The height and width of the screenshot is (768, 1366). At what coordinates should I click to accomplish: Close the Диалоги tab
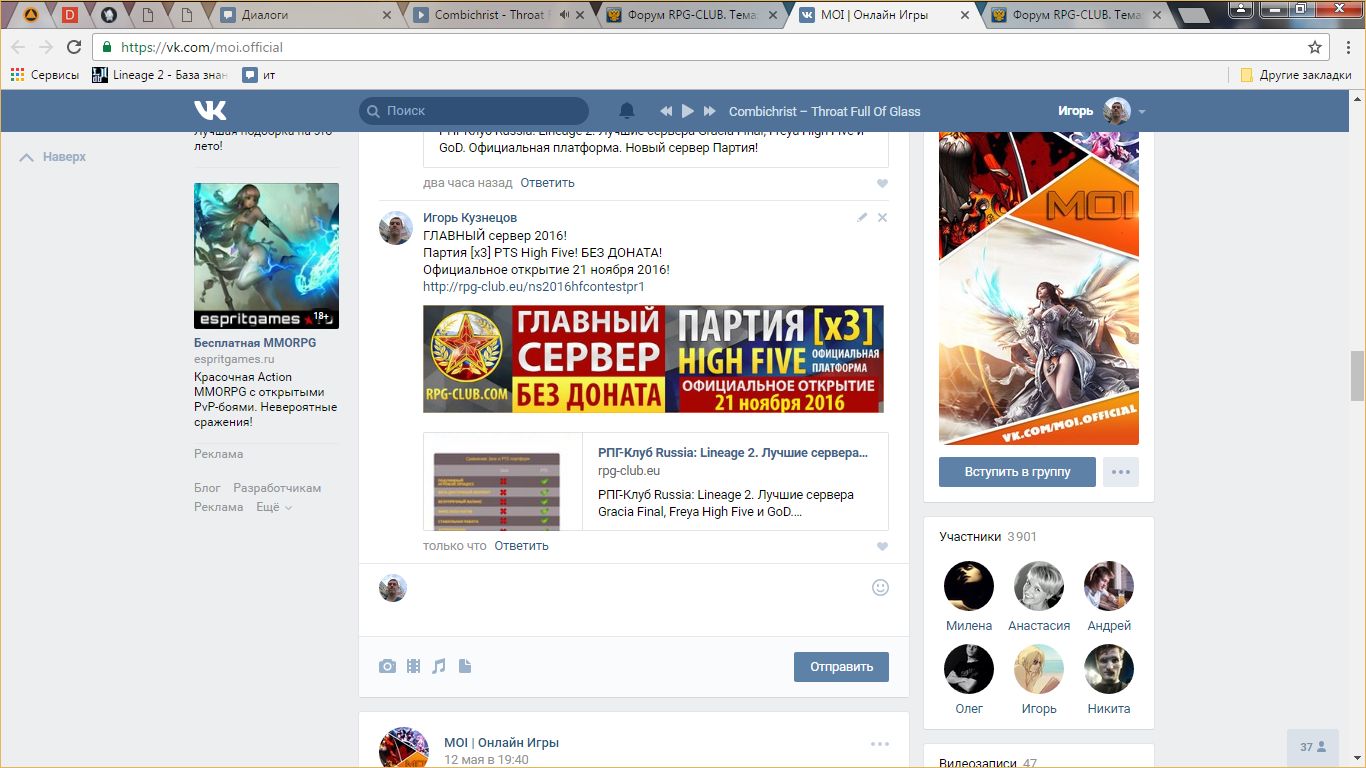pos(388,15)
